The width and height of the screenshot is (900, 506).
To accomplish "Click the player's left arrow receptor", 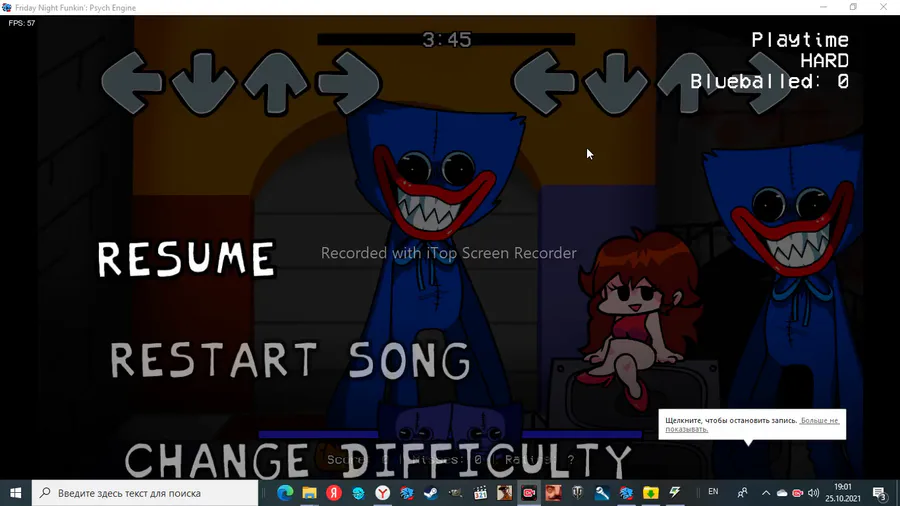I will (544, 83).
